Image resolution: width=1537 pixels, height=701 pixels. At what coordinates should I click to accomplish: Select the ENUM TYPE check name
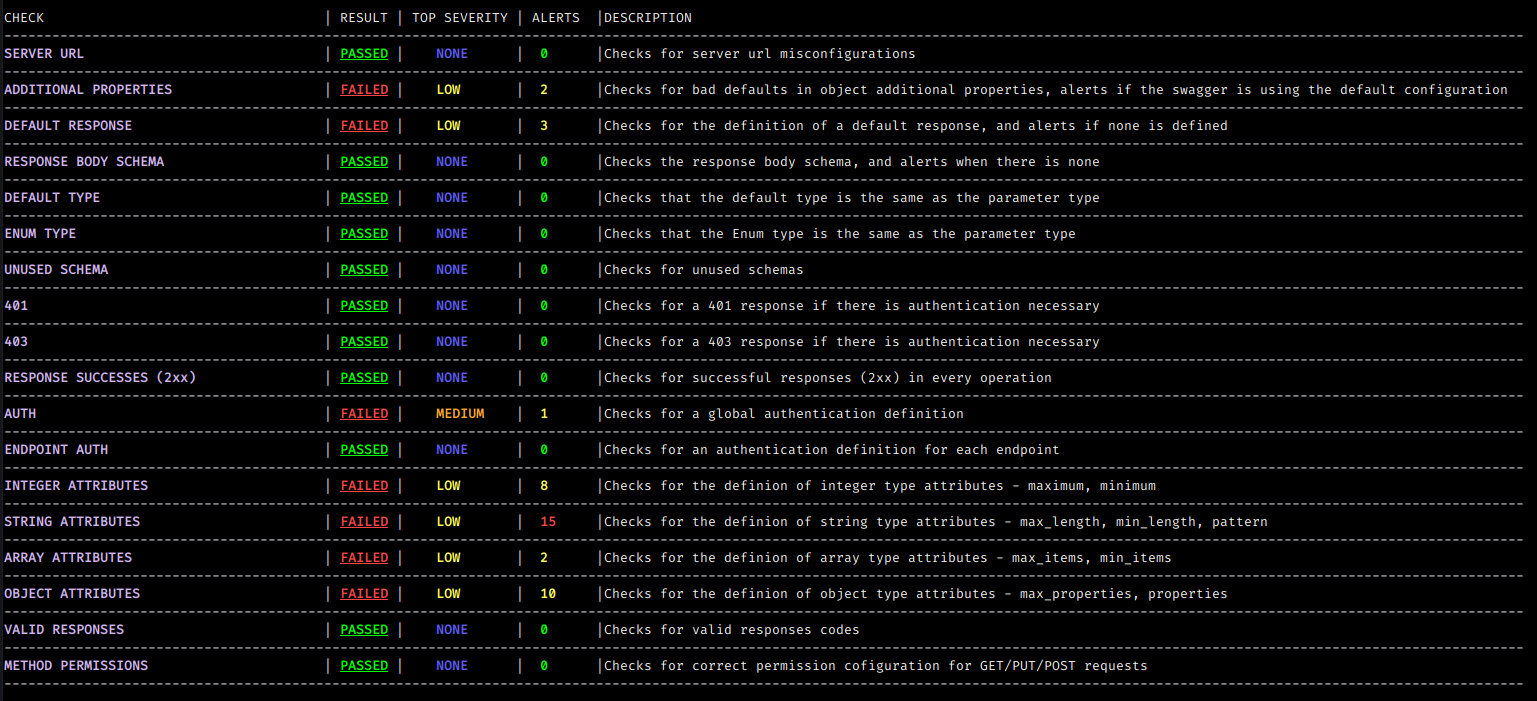40,234
